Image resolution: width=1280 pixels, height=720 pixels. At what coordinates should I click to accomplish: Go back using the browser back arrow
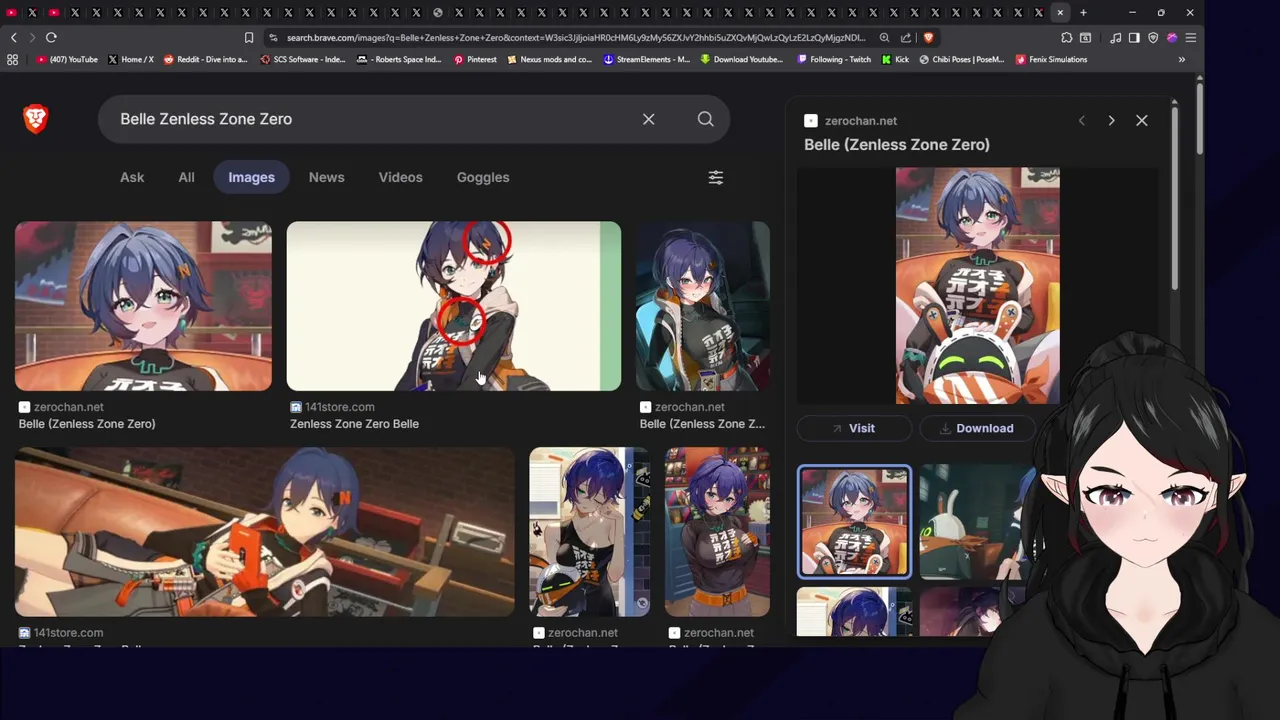(x=13, y=37)
